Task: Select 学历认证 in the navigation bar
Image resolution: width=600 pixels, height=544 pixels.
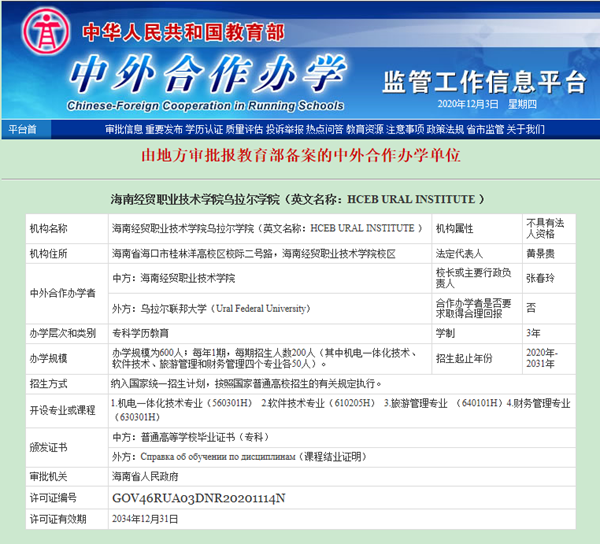Action: (x=204, y=129)
